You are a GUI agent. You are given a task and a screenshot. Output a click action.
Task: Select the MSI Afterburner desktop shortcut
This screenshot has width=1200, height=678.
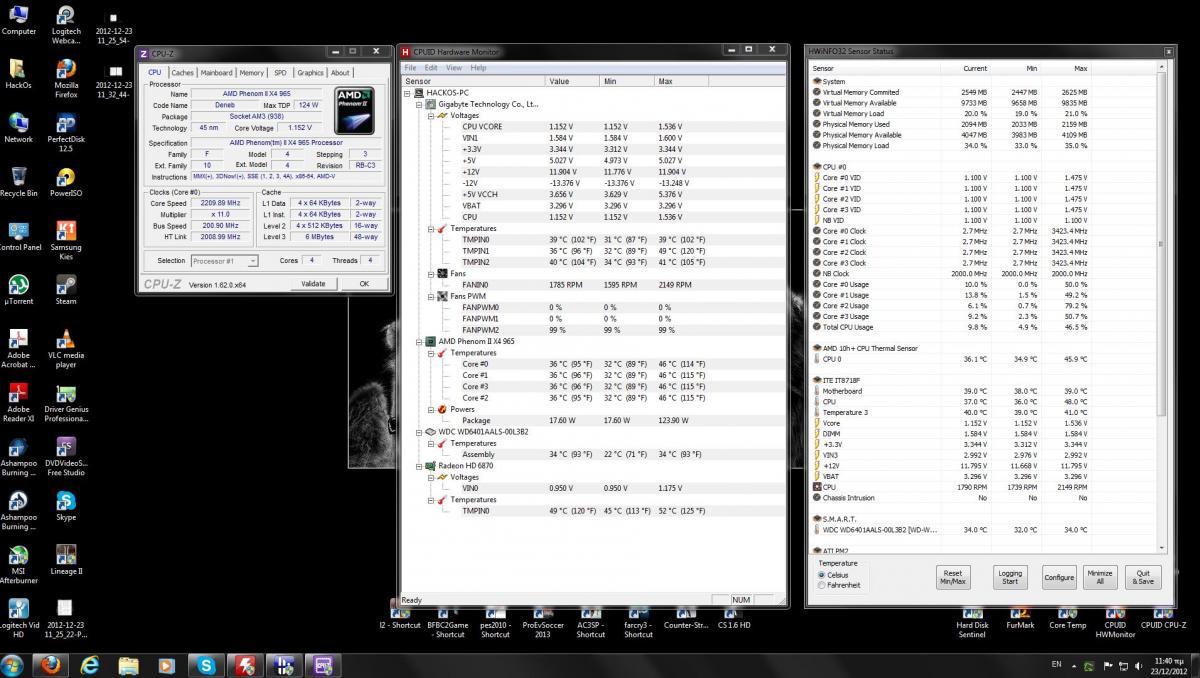pos(18,565)
